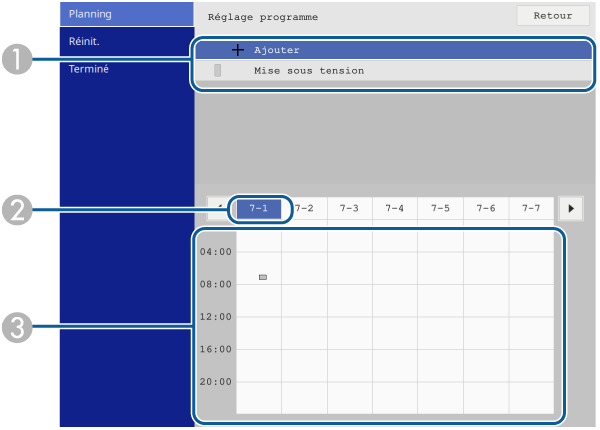Select the 7-1 date tab

(259, 208)
